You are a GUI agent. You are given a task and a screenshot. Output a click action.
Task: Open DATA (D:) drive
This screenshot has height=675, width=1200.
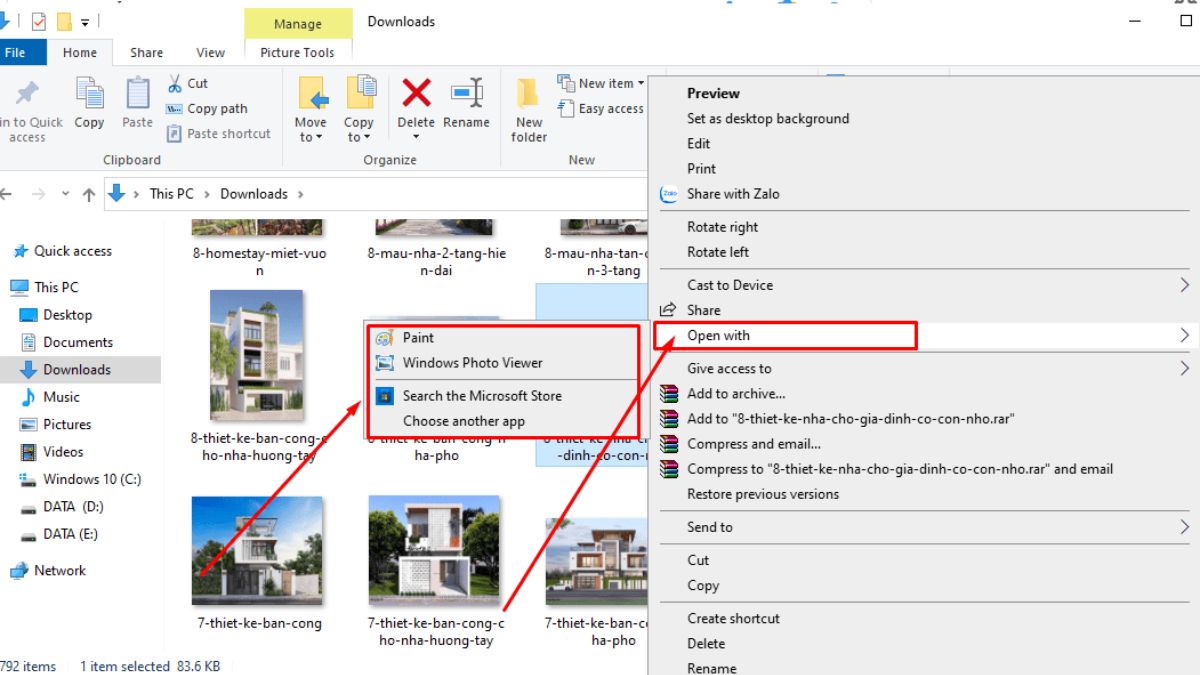(73, 507)
